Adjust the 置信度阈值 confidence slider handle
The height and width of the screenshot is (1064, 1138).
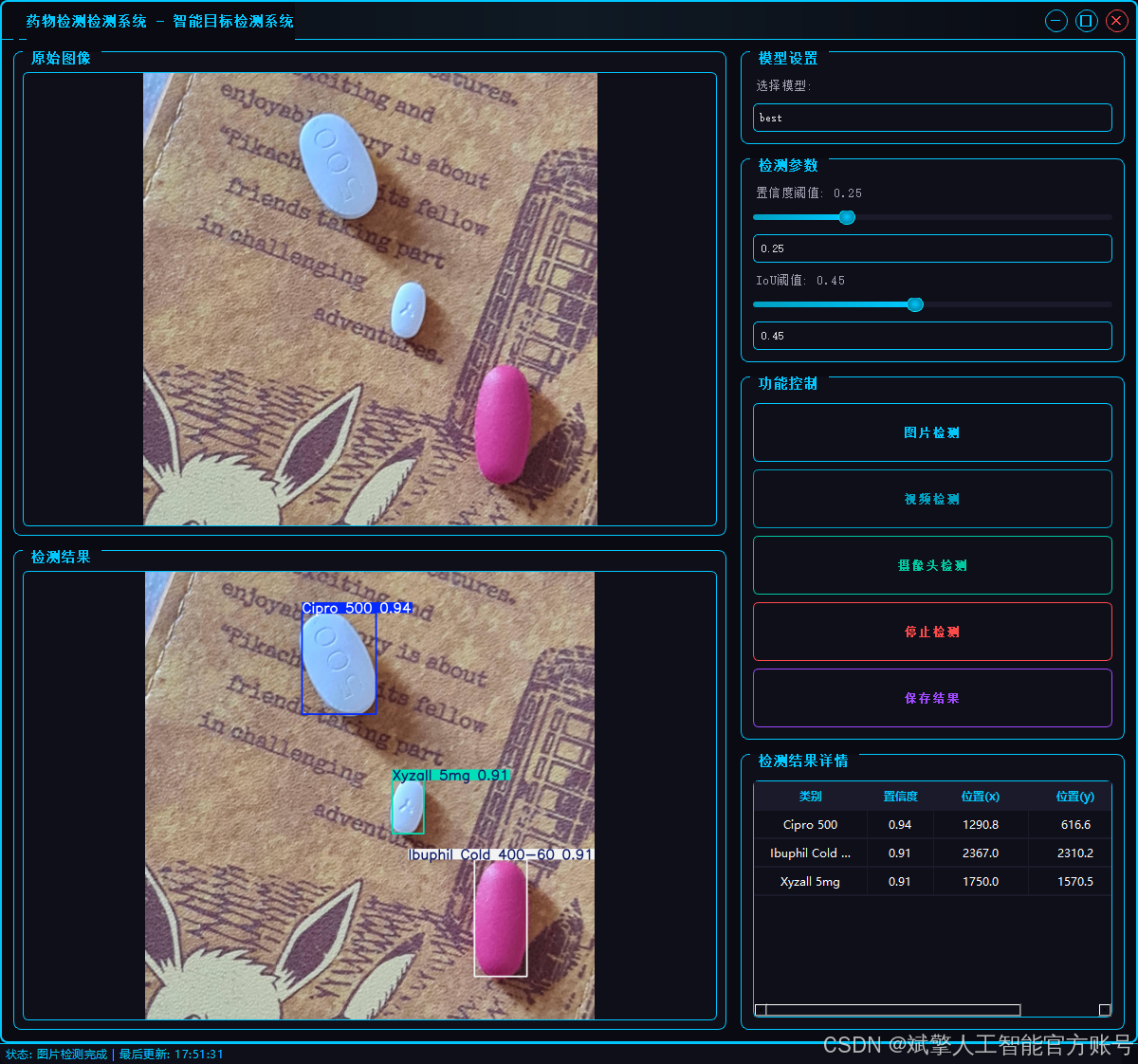847,217
